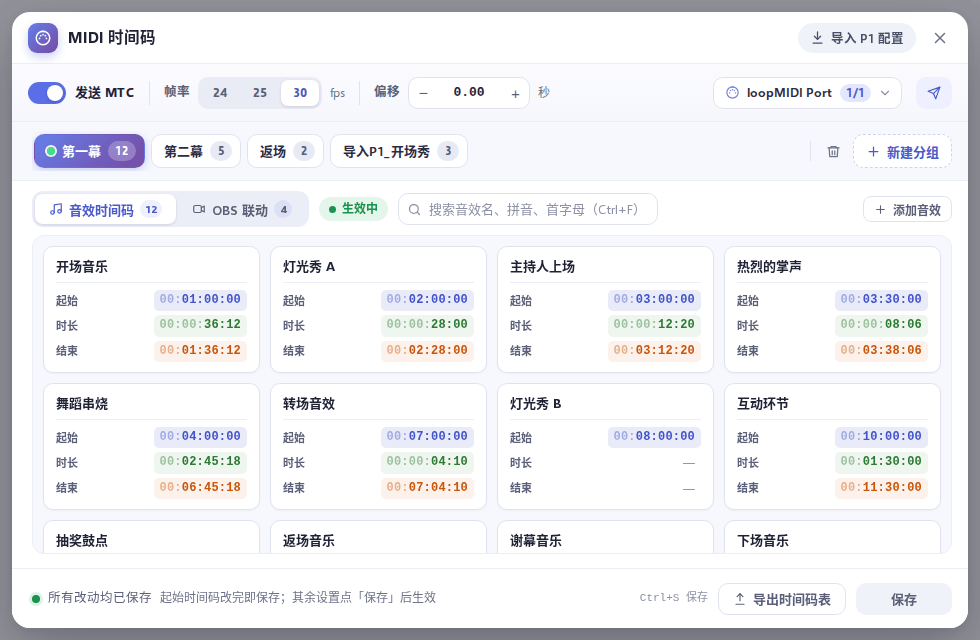Select the OBS 联动 tab
The image size is (980, 640).
point(242,210)
